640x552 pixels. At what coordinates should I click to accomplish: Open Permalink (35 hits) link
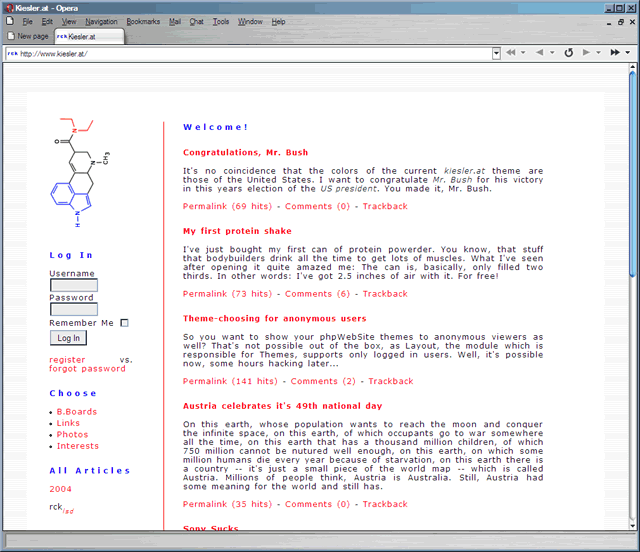pos(227,504)
